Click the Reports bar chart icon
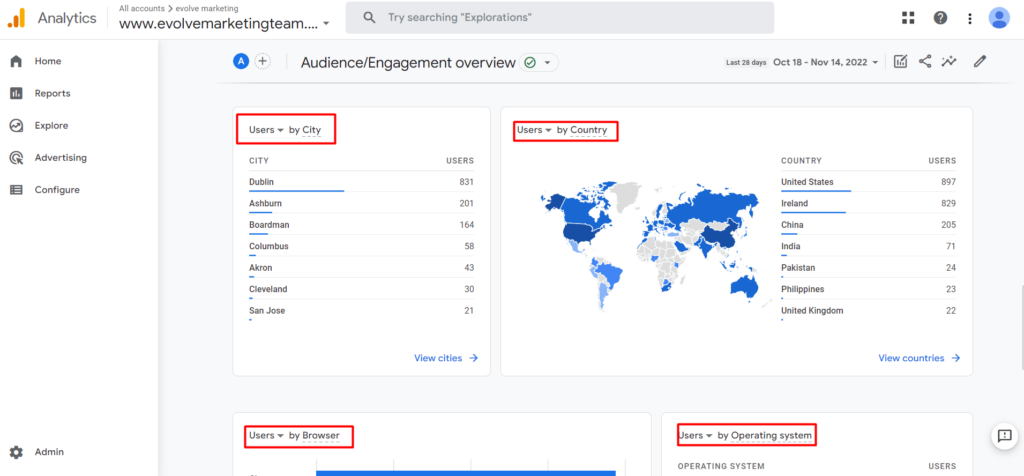The image size is (1024, 476). [x=16, y=93]
